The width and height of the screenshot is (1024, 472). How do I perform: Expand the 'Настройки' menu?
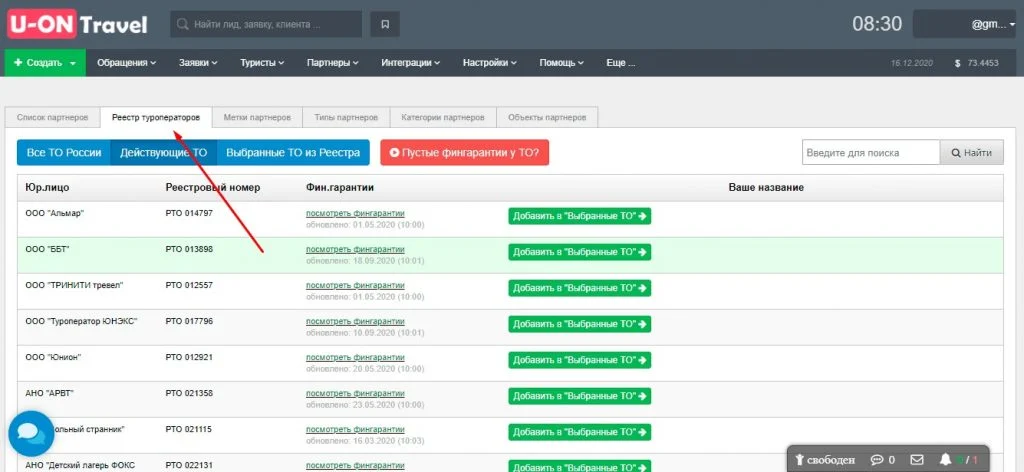pyautogui.click(x=490, y=63)
